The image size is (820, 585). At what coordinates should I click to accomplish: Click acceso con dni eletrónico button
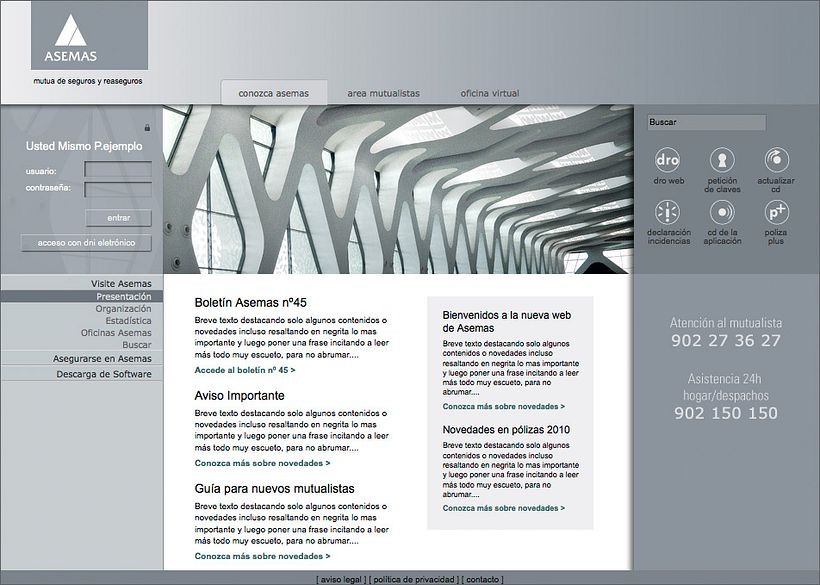point(86,243)
